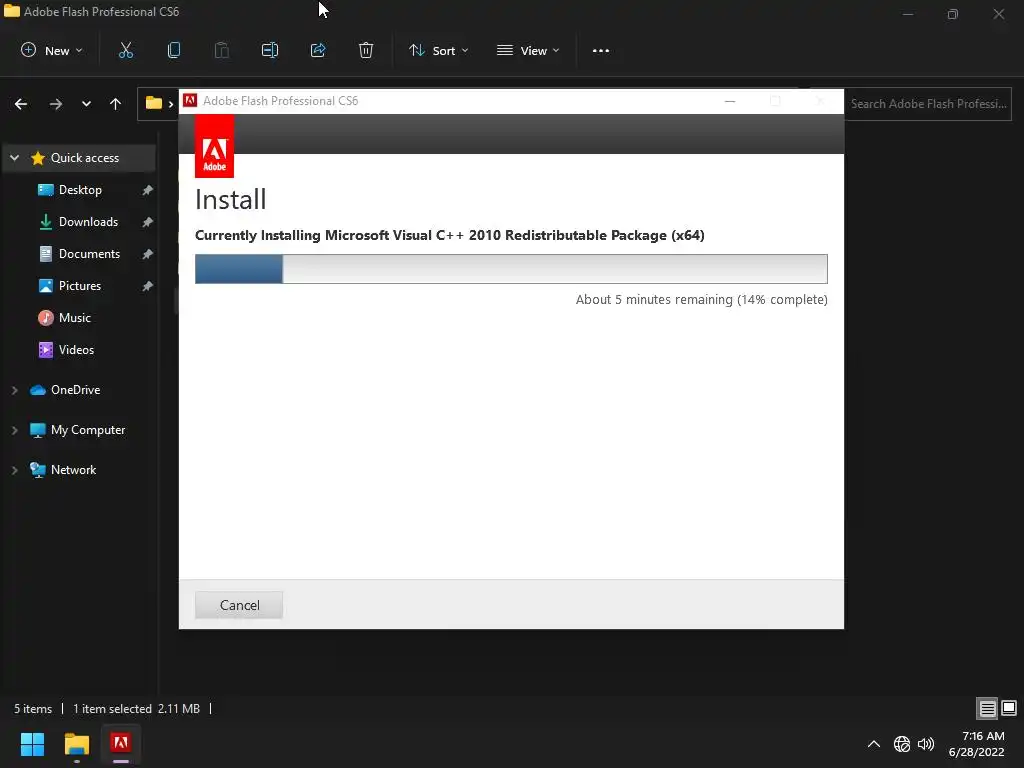Click the Rename icon in the toolbar
Image resolution: width=1024 pixels, height=768 pixels.
[x=270, y=50]
